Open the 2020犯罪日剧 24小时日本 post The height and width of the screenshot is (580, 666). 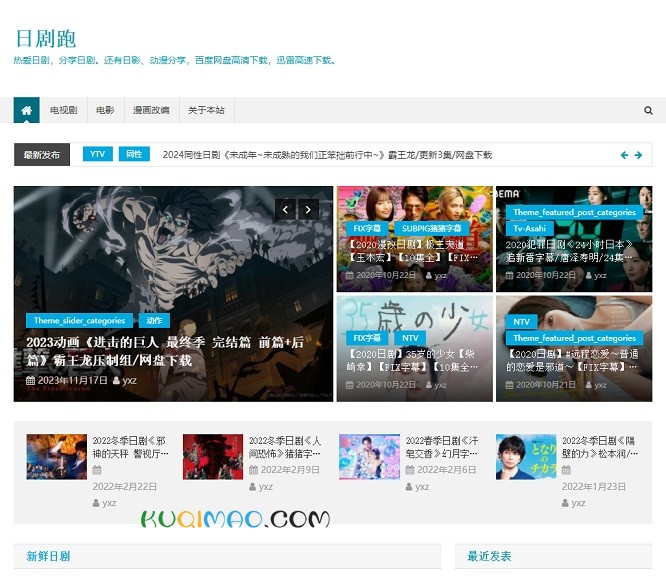tap(569, 251)
